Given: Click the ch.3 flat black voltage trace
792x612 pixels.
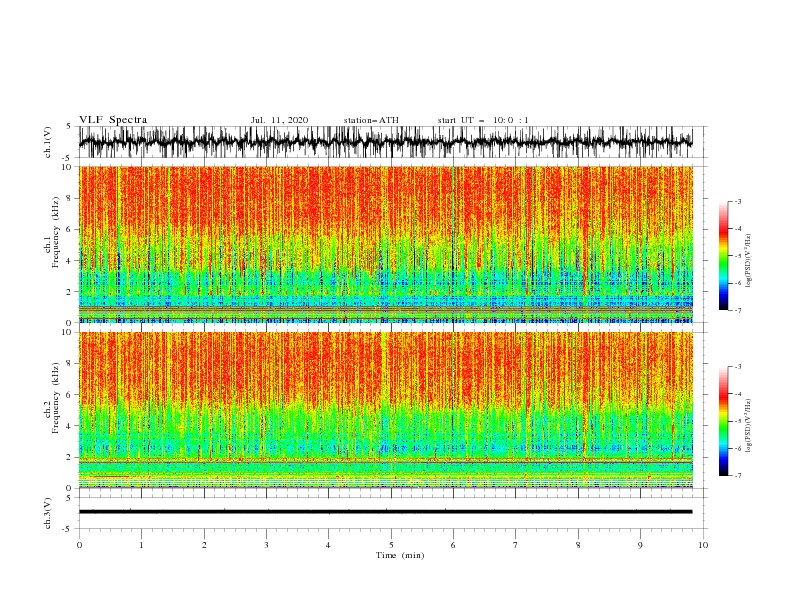Looking at the screenshot, I should (x=385, y=512).
